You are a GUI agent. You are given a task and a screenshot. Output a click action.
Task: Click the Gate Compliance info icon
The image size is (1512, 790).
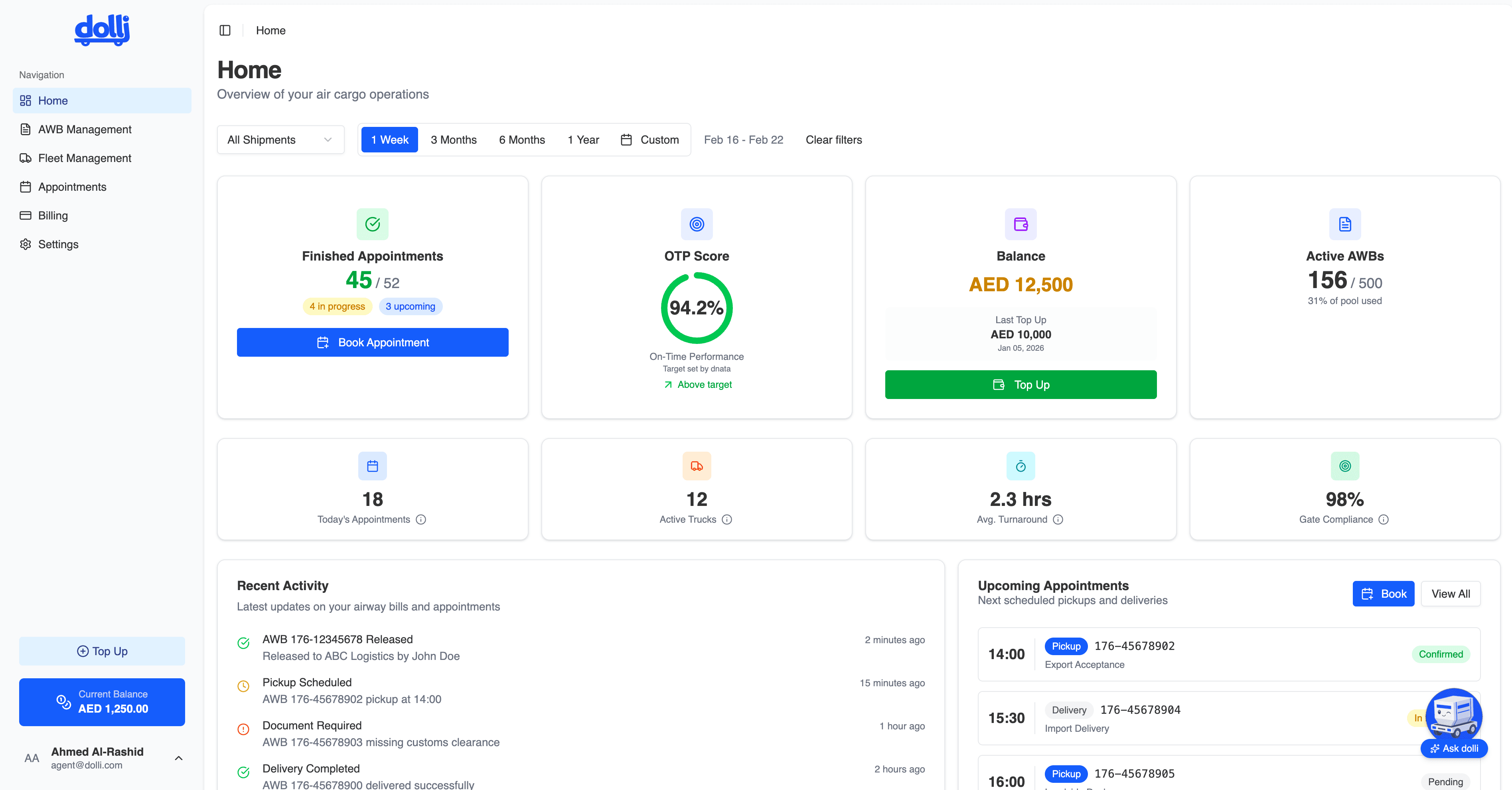tap(1384, 520)
